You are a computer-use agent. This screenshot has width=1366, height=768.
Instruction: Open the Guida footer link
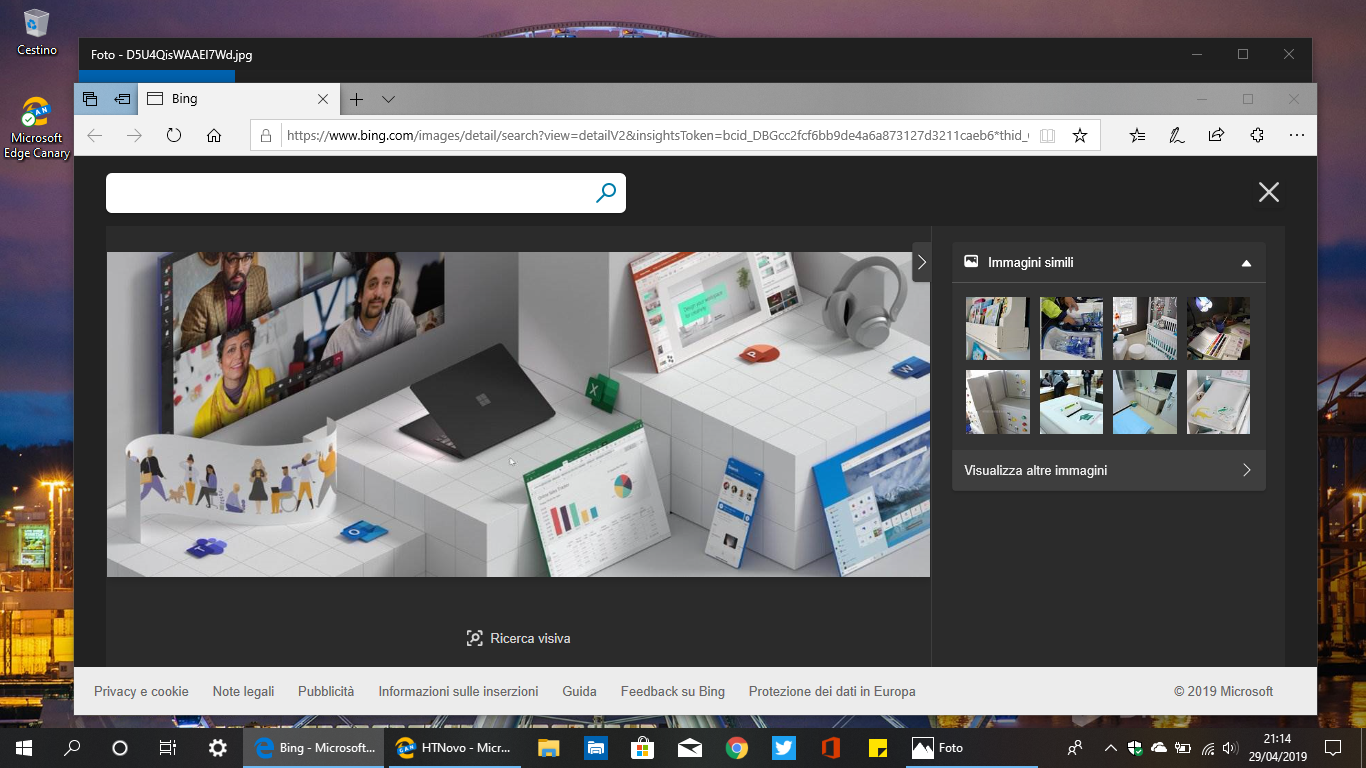579,691
